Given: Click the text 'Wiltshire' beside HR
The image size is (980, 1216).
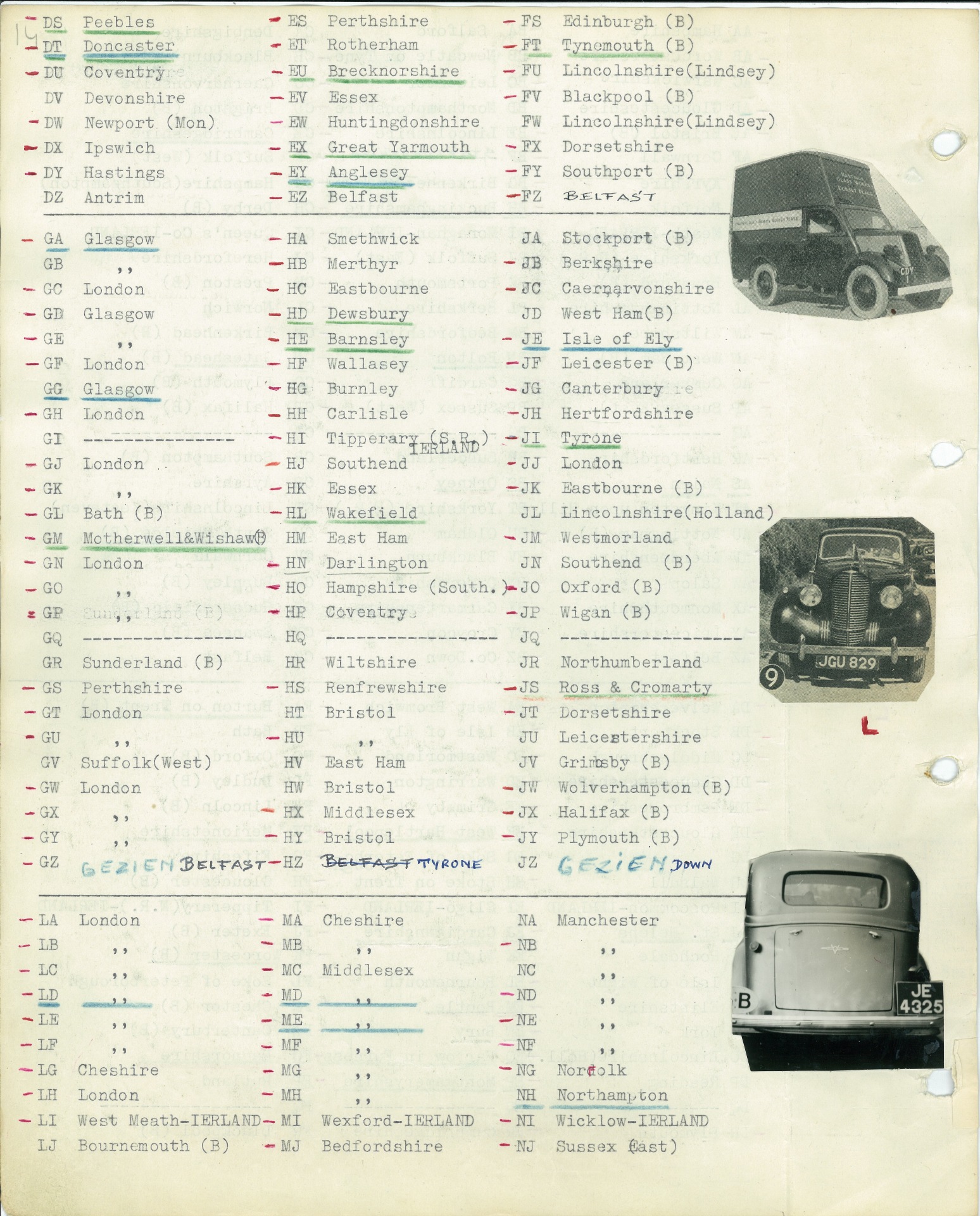Looking at the screenshot, I should pos(371,663).
